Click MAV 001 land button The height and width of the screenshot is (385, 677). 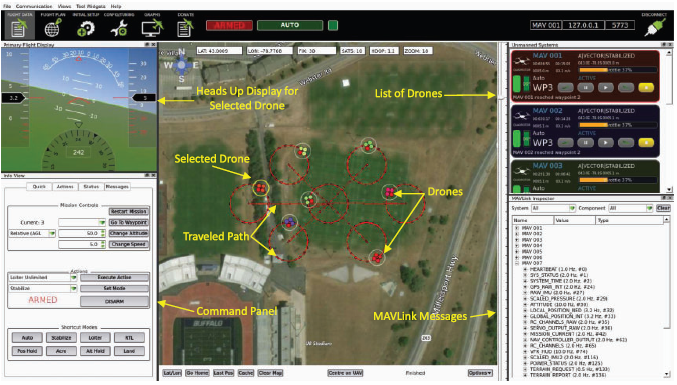pos(626,88)
